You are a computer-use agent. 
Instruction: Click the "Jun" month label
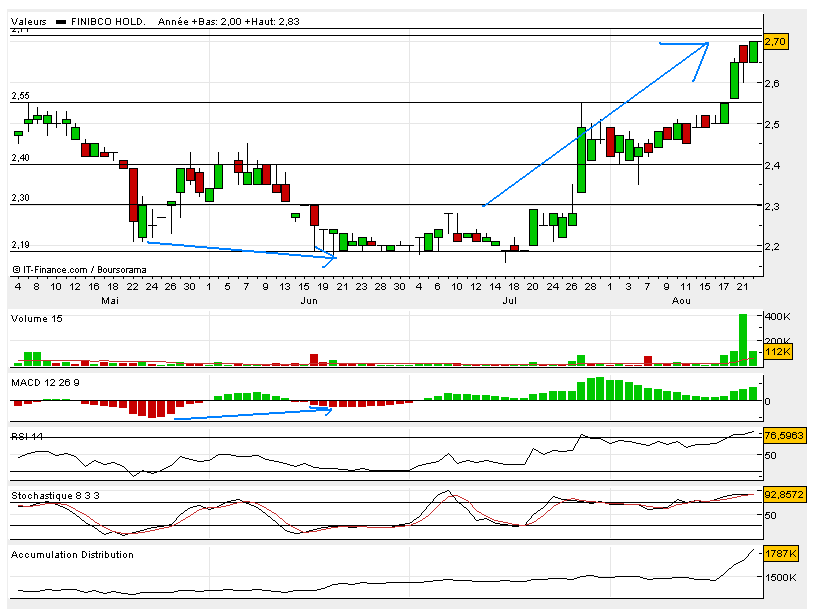tap(309, 301)
